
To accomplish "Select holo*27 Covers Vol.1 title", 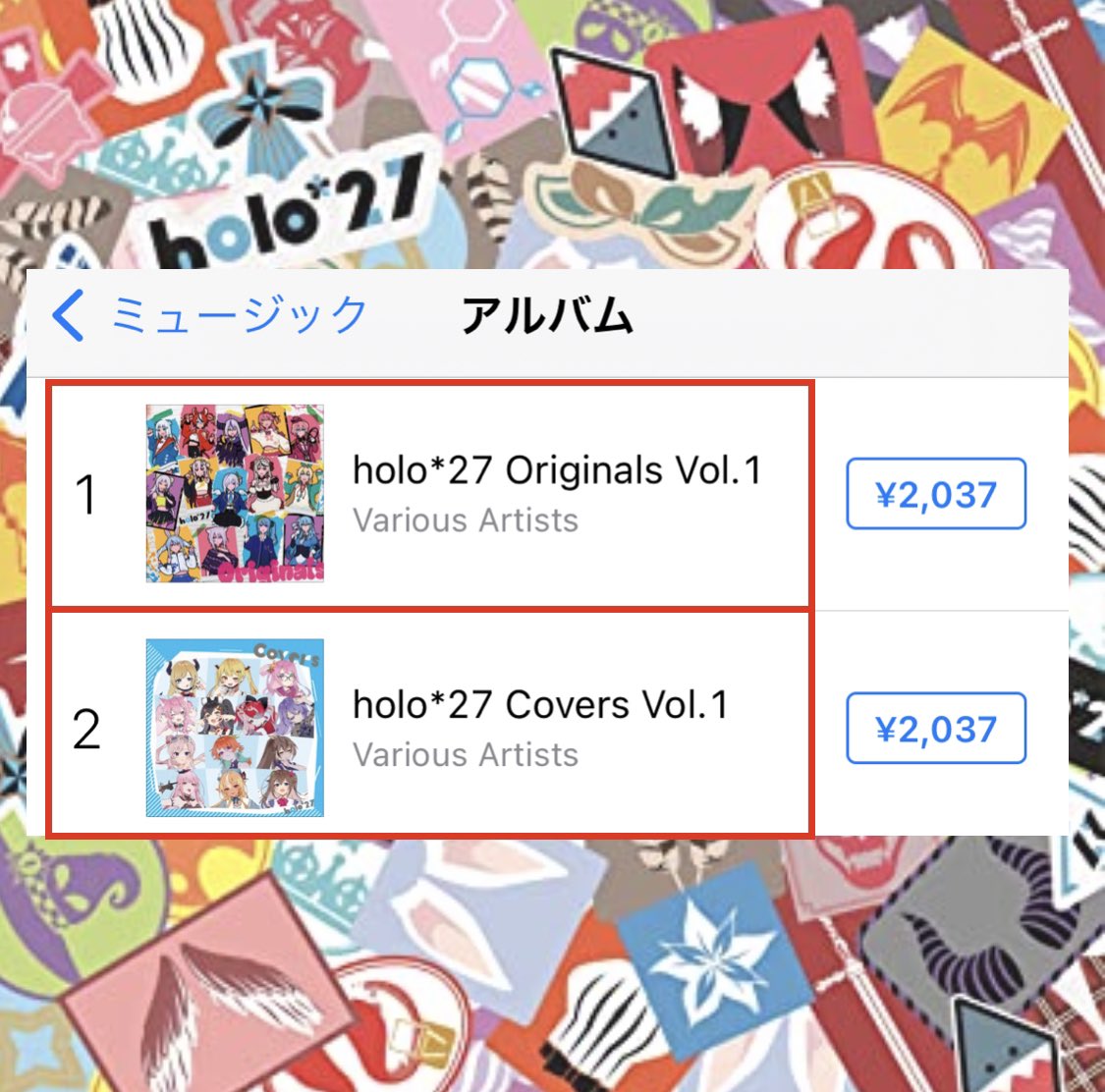I will point(540,704).
